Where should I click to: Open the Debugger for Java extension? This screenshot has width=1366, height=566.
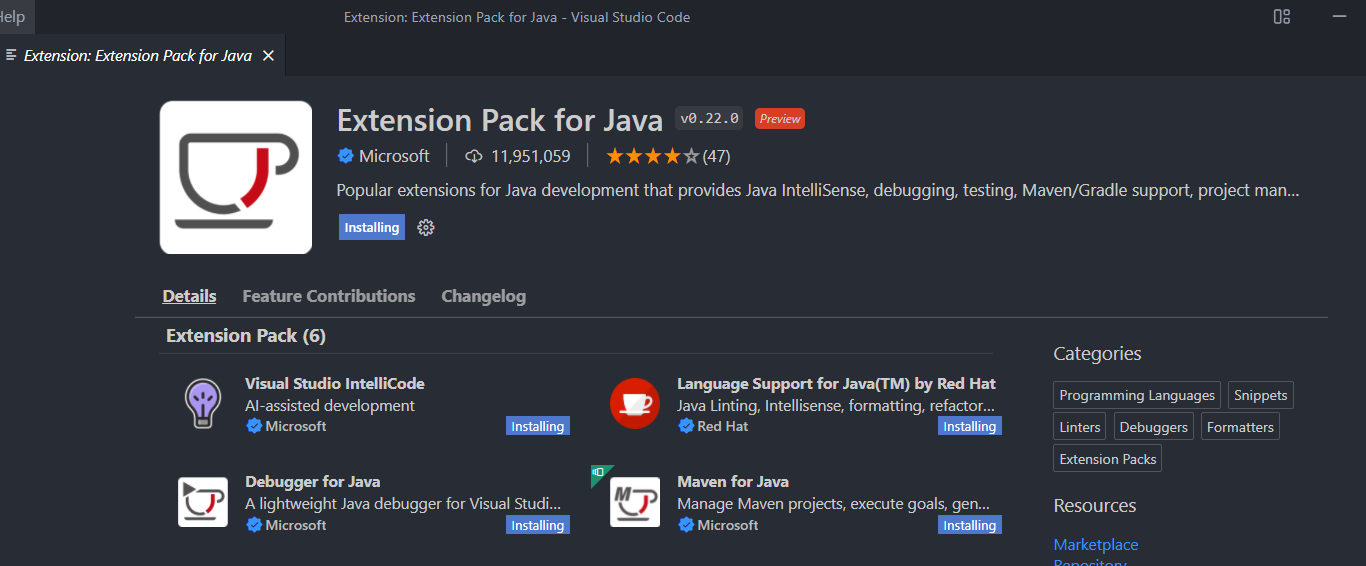(x=313, y=481)
